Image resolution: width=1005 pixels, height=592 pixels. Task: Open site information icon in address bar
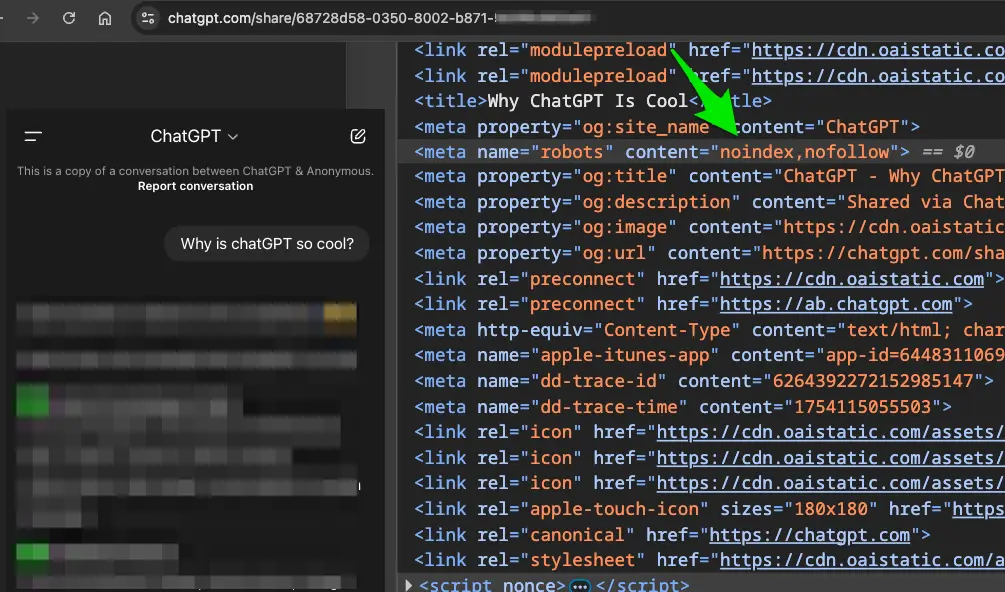coord(148,18)
